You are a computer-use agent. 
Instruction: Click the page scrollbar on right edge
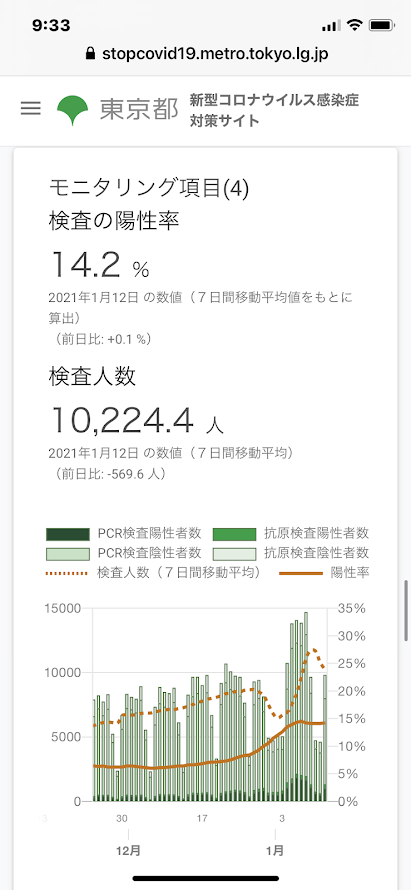[408, 610]
